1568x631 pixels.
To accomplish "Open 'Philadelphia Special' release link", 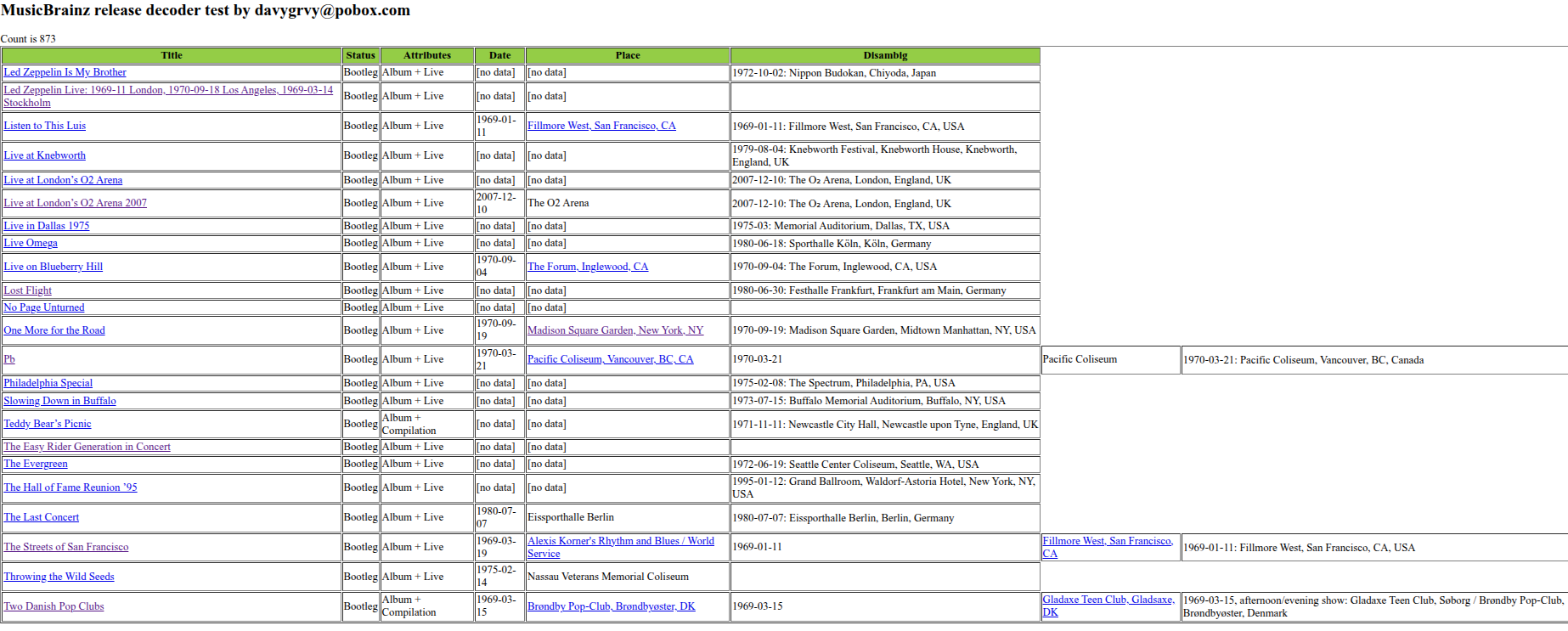I will [48, 383].
